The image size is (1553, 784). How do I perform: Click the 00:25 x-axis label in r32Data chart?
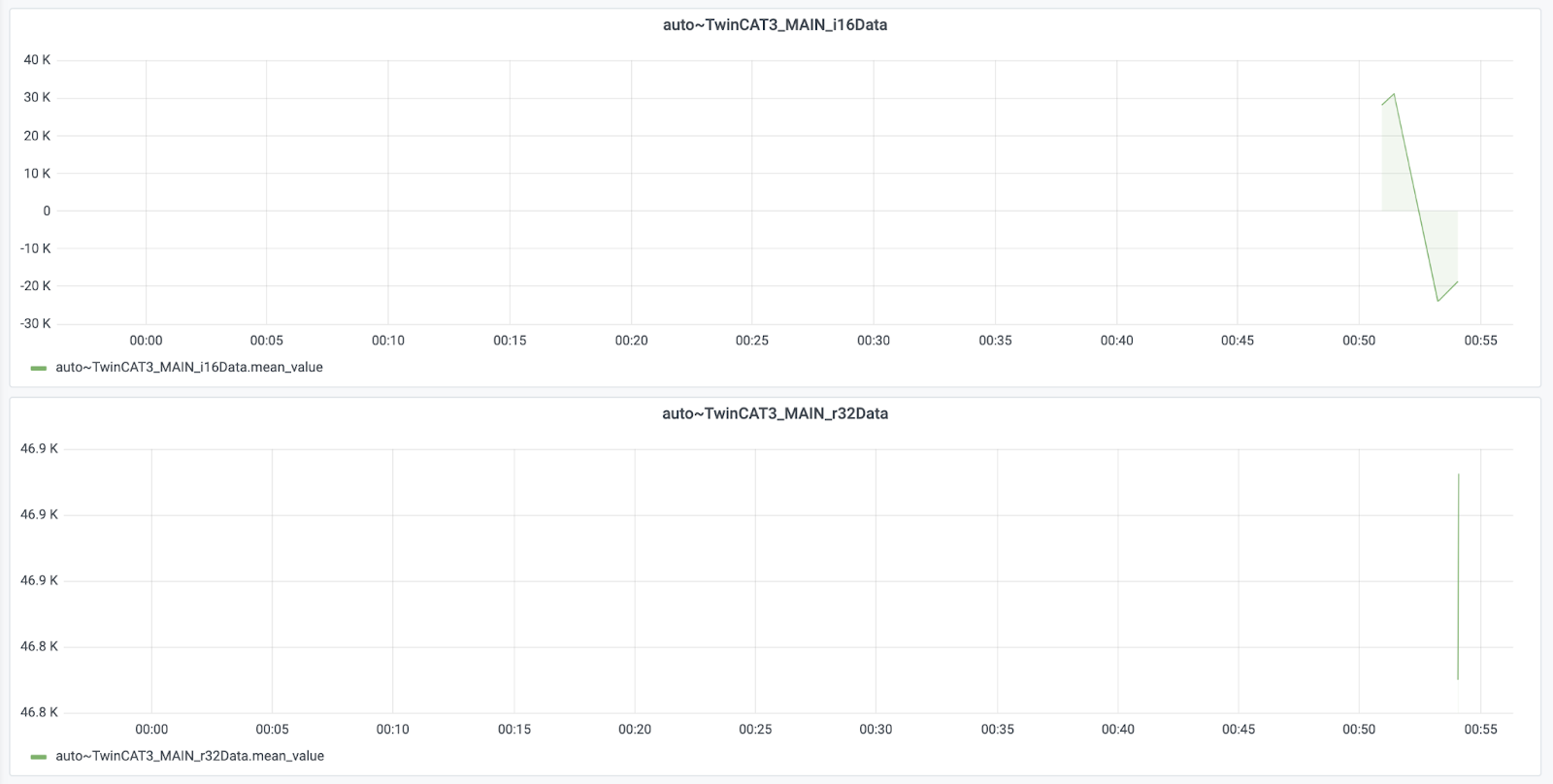(x=755, y=729)
